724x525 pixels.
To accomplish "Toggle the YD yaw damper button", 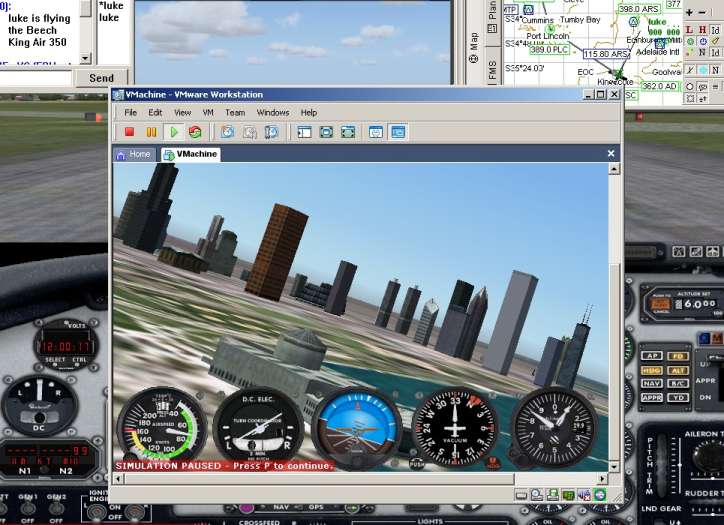I will click(677, 397).
